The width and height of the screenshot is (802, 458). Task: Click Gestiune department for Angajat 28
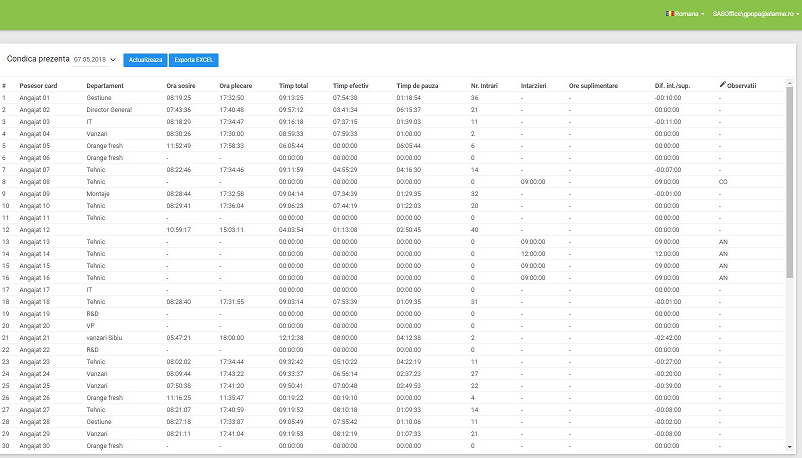pos(99,422)
